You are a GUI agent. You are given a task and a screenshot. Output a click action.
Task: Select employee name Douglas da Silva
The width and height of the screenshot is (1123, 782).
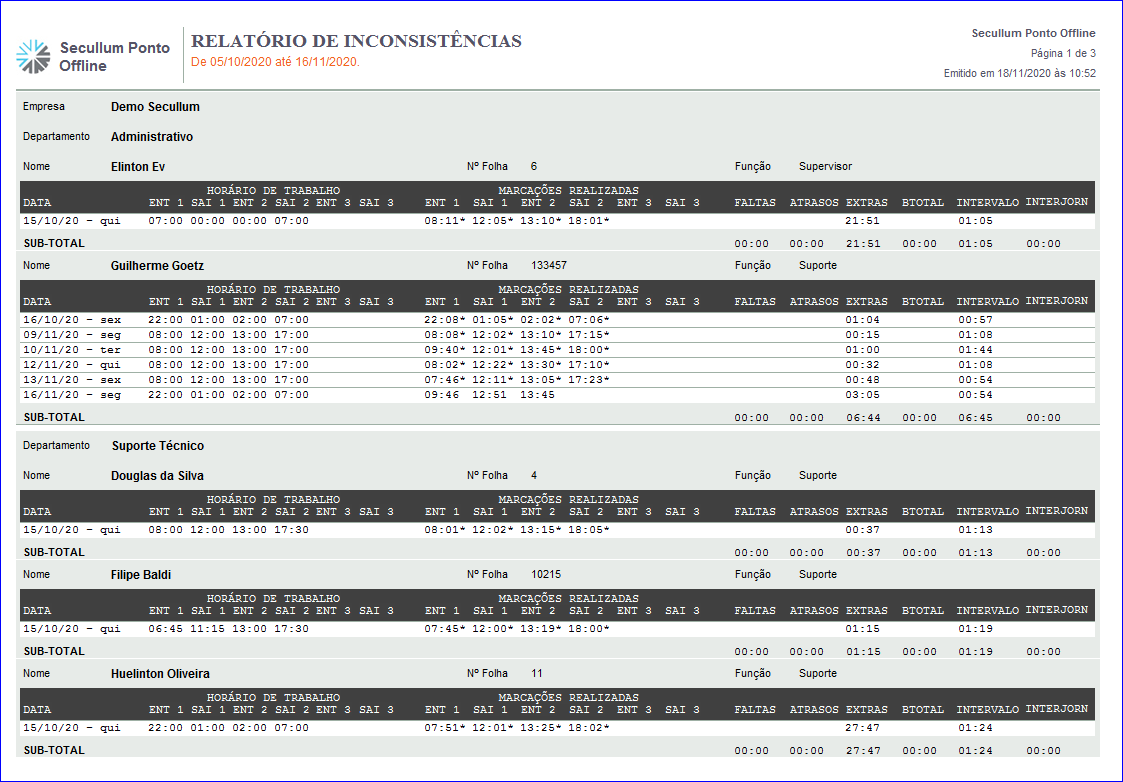tap(157, 476)
